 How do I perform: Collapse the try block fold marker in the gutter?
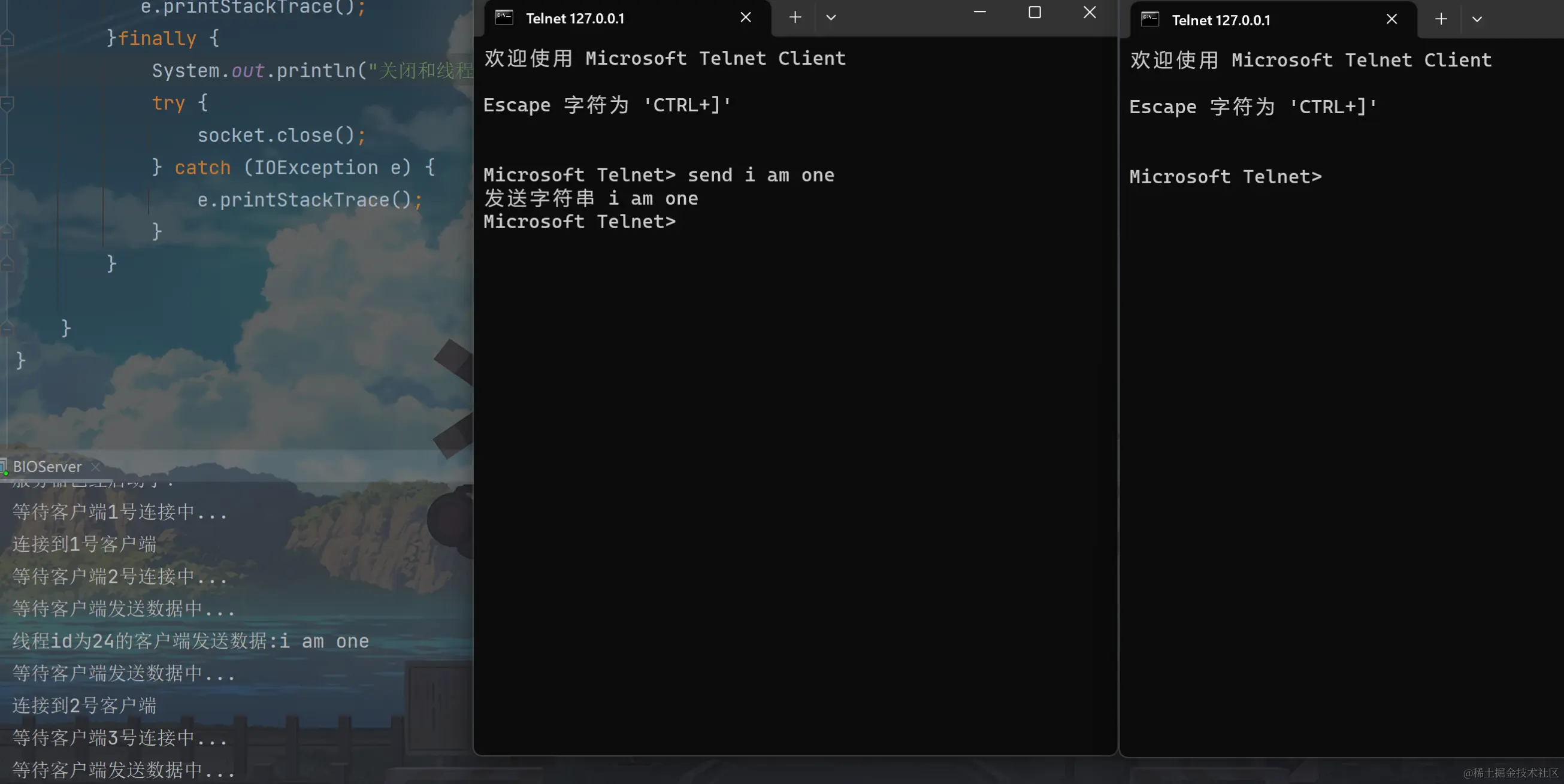click(7, 103)
